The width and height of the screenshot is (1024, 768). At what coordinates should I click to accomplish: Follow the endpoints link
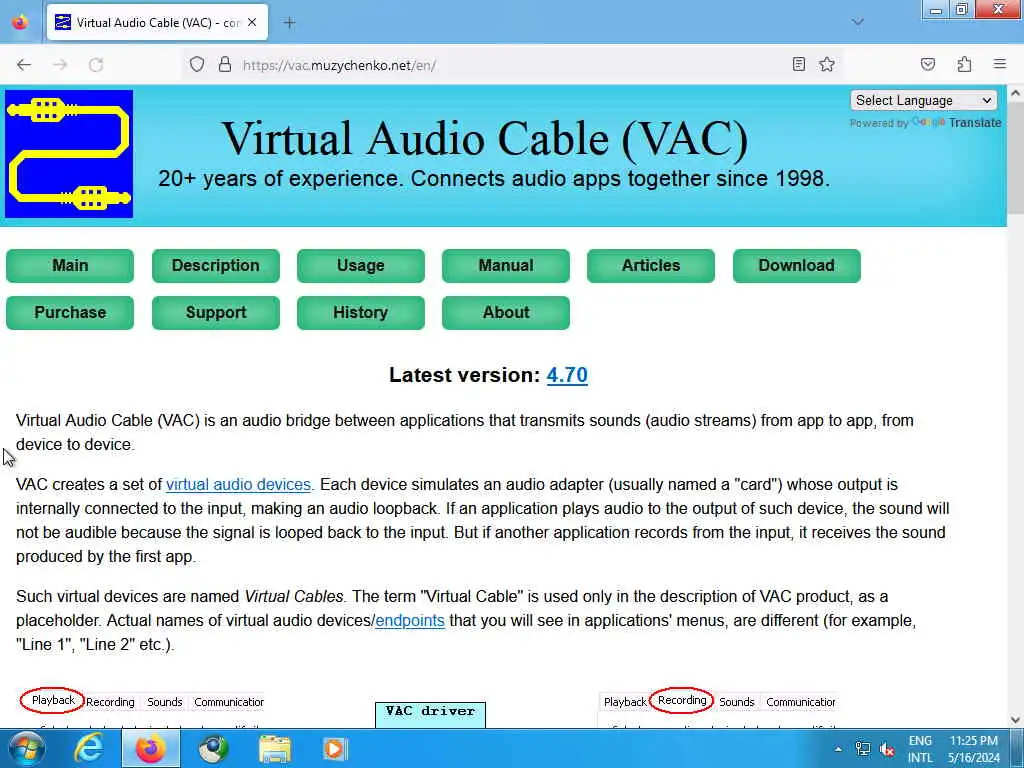(x=410, y=620)
